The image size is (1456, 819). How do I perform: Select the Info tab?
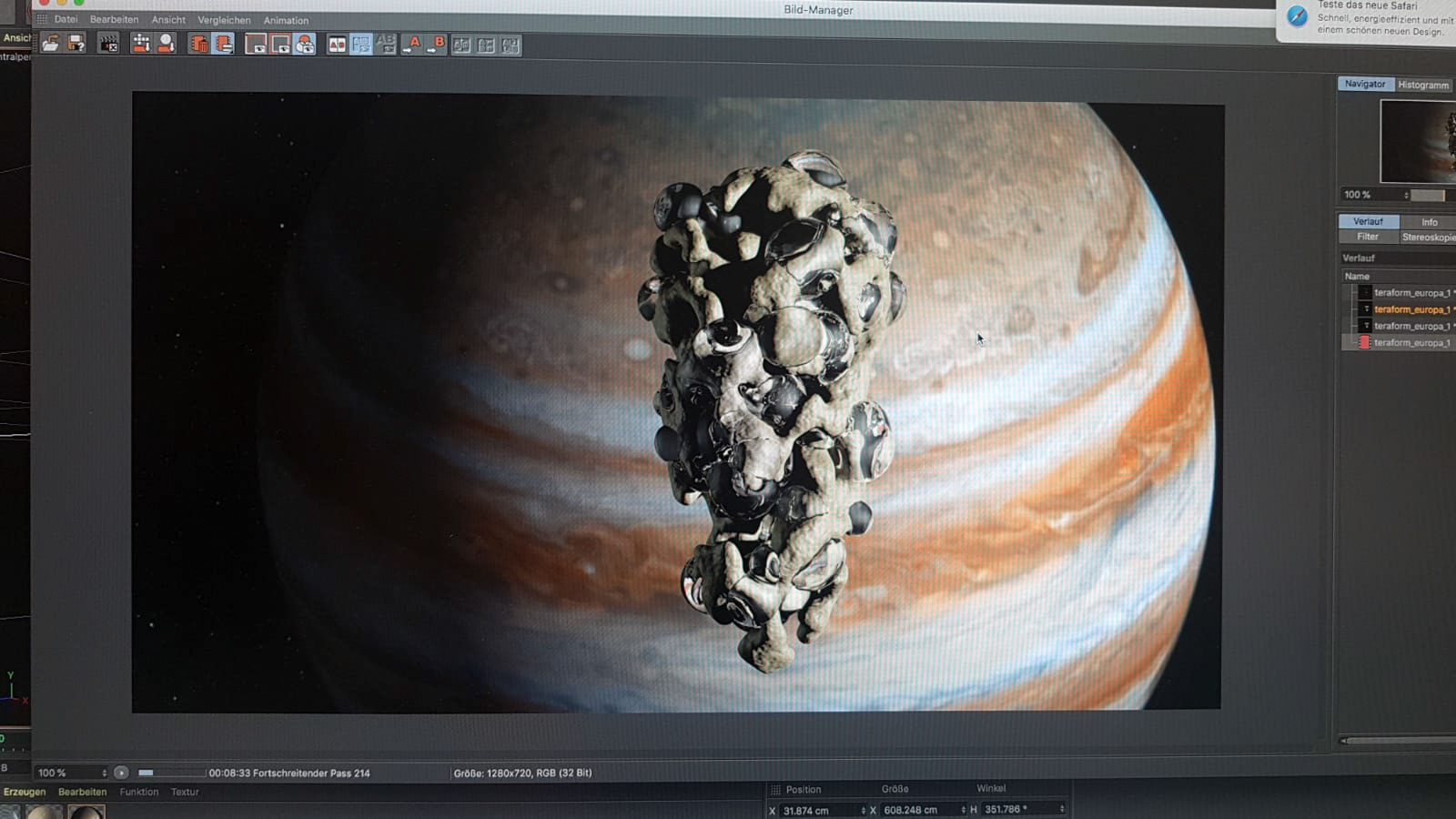(x=1429, y=222)
